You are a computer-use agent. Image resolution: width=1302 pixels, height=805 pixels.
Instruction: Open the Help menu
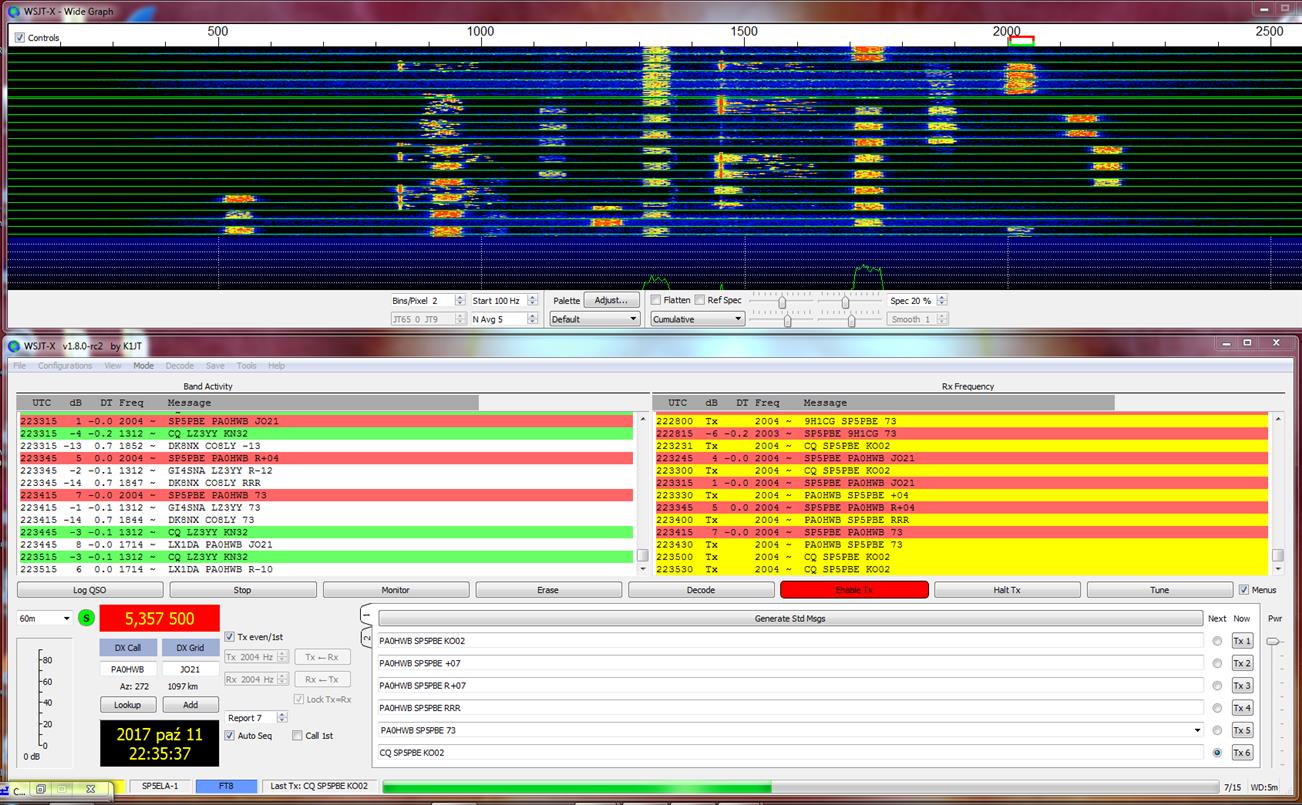276,366
